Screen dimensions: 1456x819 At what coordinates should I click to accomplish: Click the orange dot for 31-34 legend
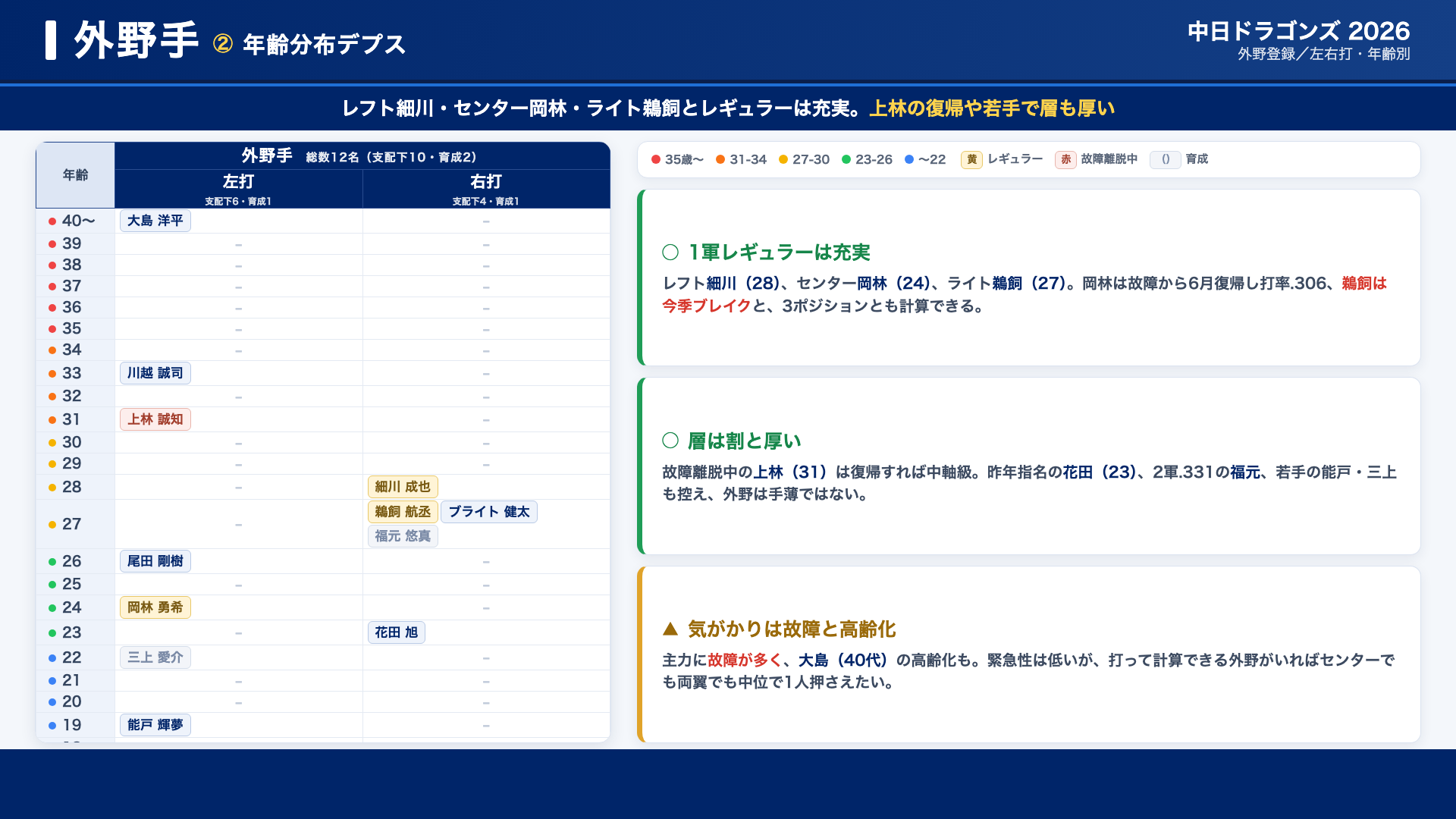(x=720, y=159)
